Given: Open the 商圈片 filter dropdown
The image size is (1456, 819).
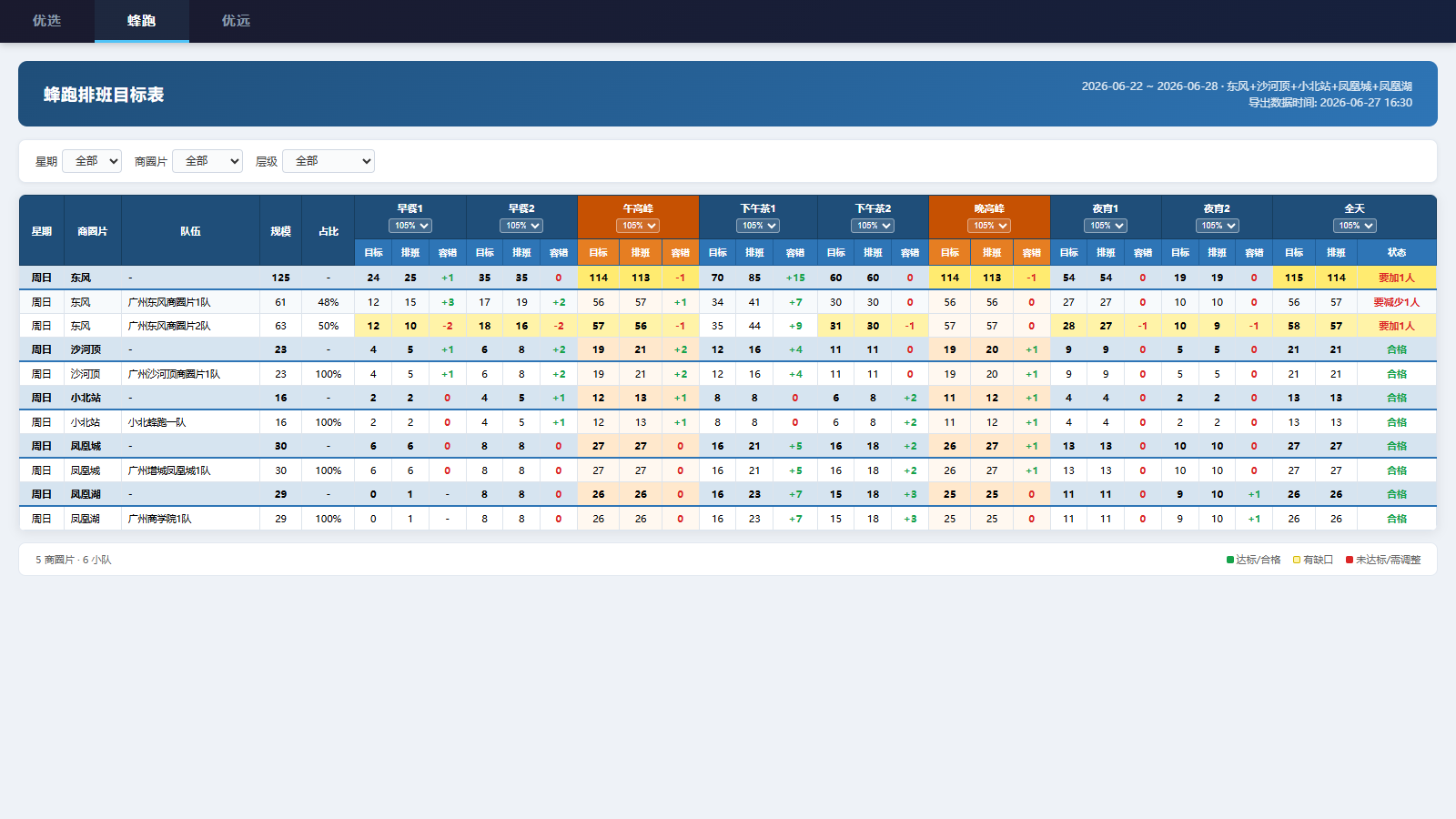Looking at the screenshot, I should (207, 161).
